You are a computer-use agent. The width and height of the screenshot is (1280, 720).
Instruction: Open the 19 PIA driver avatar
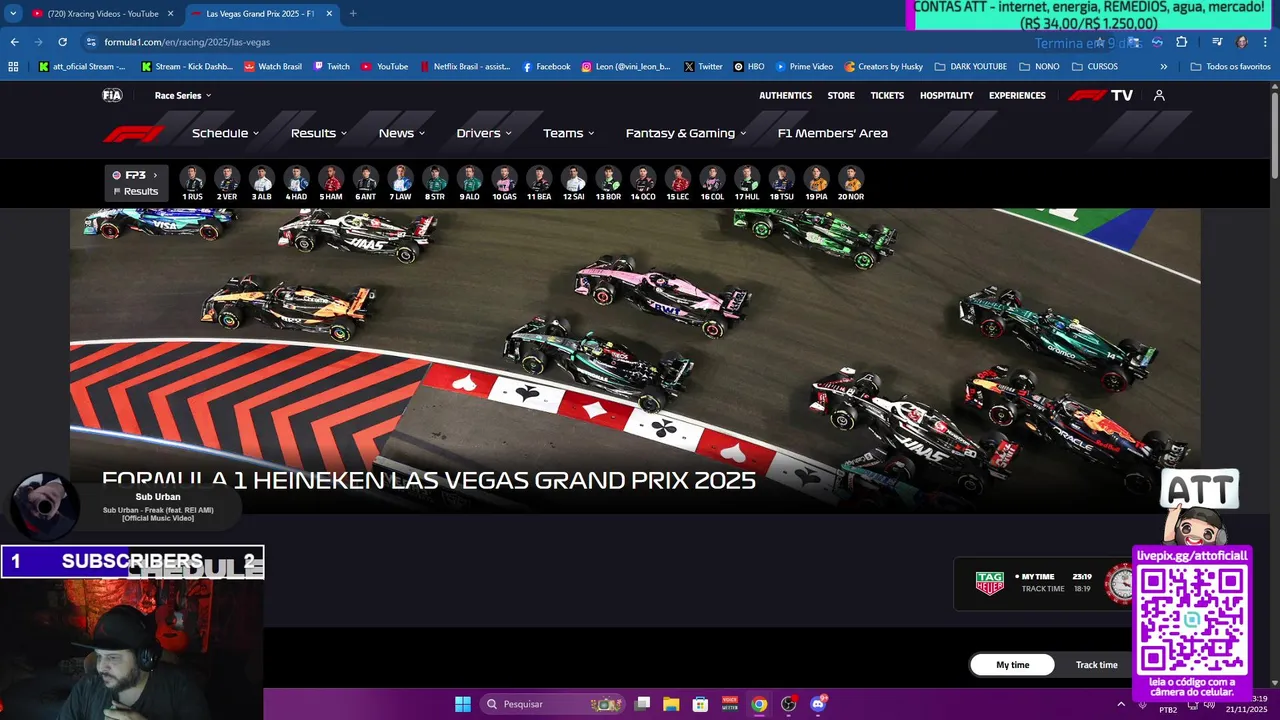pyautogui.click(x=816, y=183)
